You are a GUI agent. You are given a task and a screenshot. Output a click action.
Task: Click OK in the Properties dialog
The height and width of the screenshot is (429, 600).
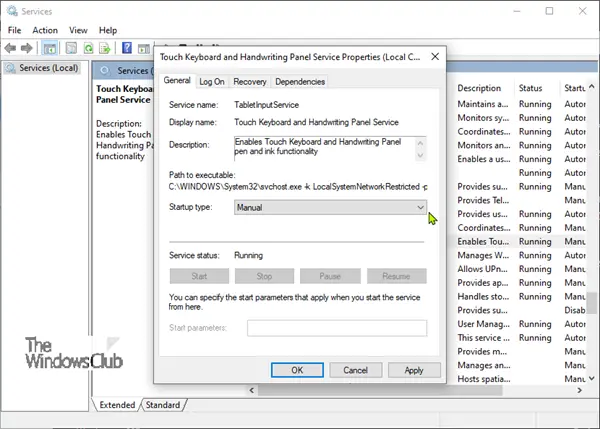click(297, 370)
